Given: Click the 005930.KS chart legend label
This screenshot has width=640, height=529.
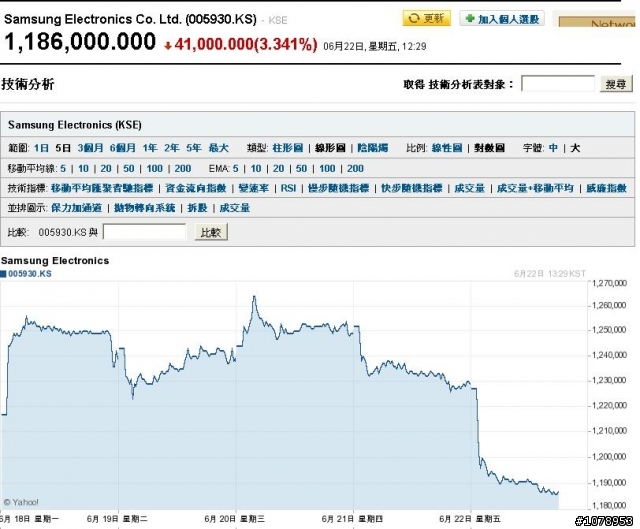Looking at the screenshot, I should coord(30,274).
